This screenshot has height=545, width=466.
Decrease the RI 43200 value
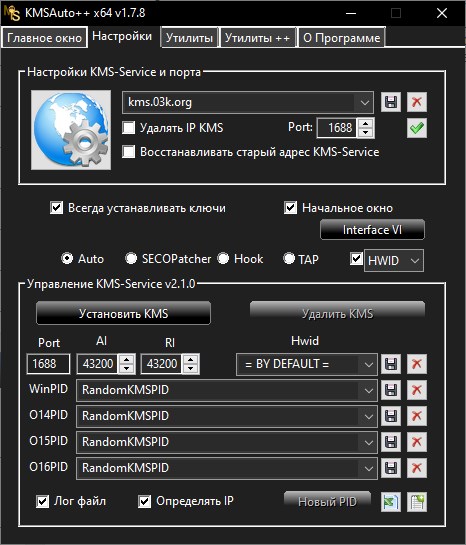190,368
